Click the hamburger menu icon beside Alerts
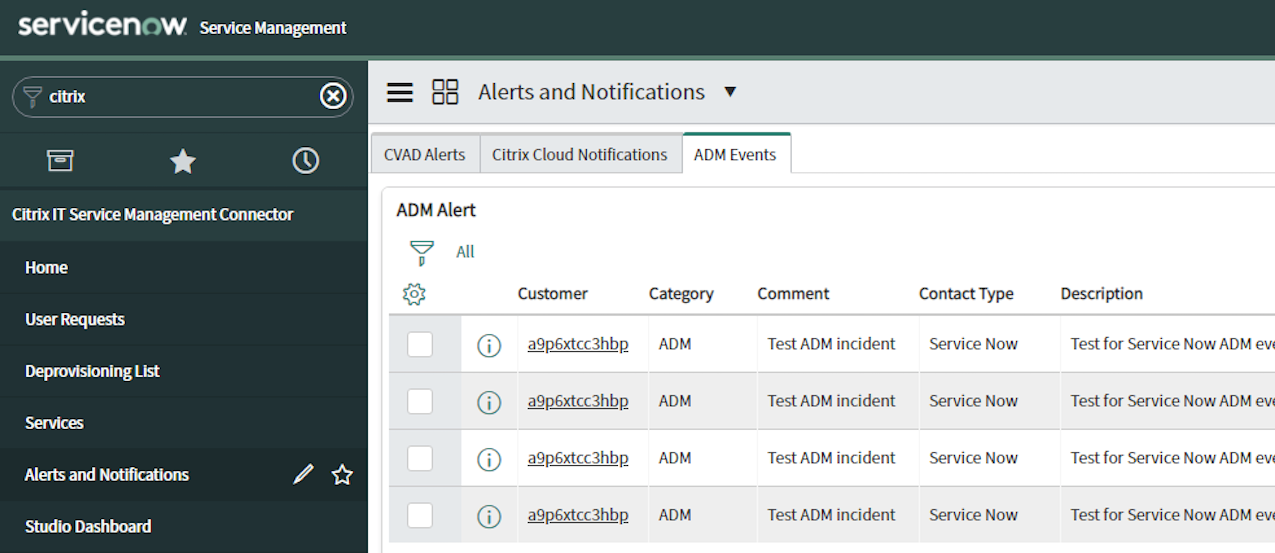 tap(400, 93)
